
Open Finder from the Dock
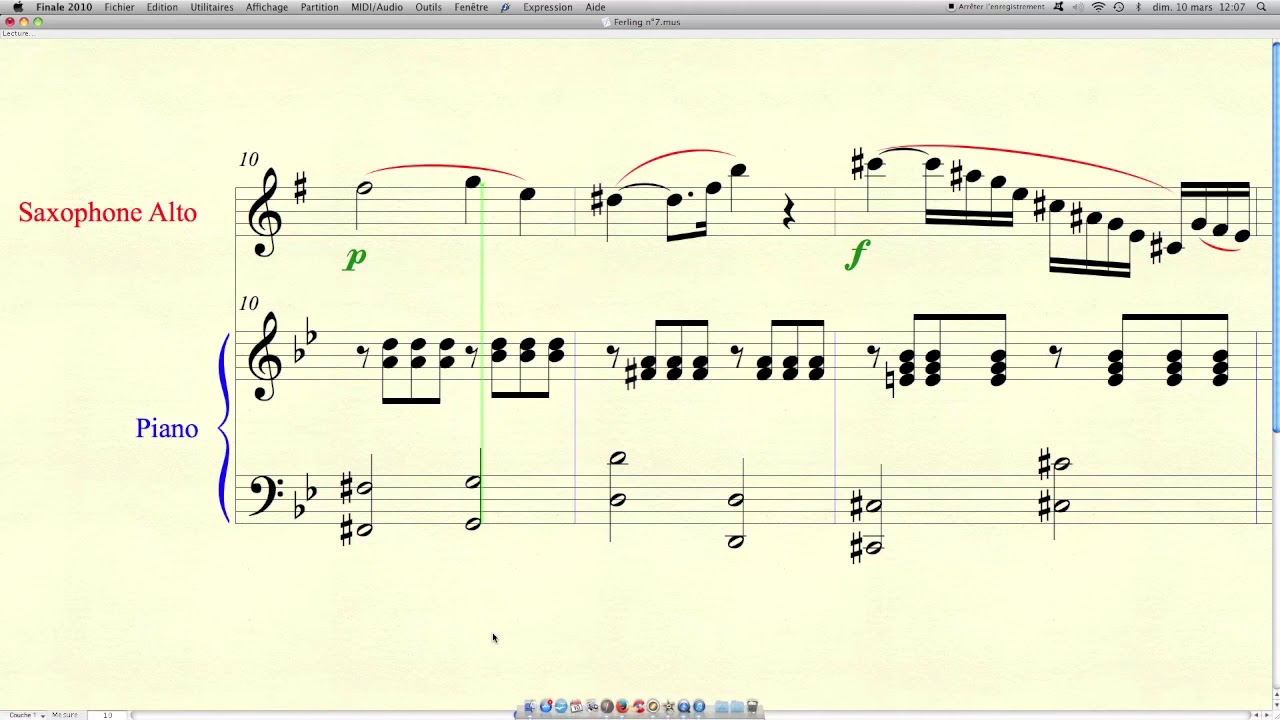click(530, 707)
